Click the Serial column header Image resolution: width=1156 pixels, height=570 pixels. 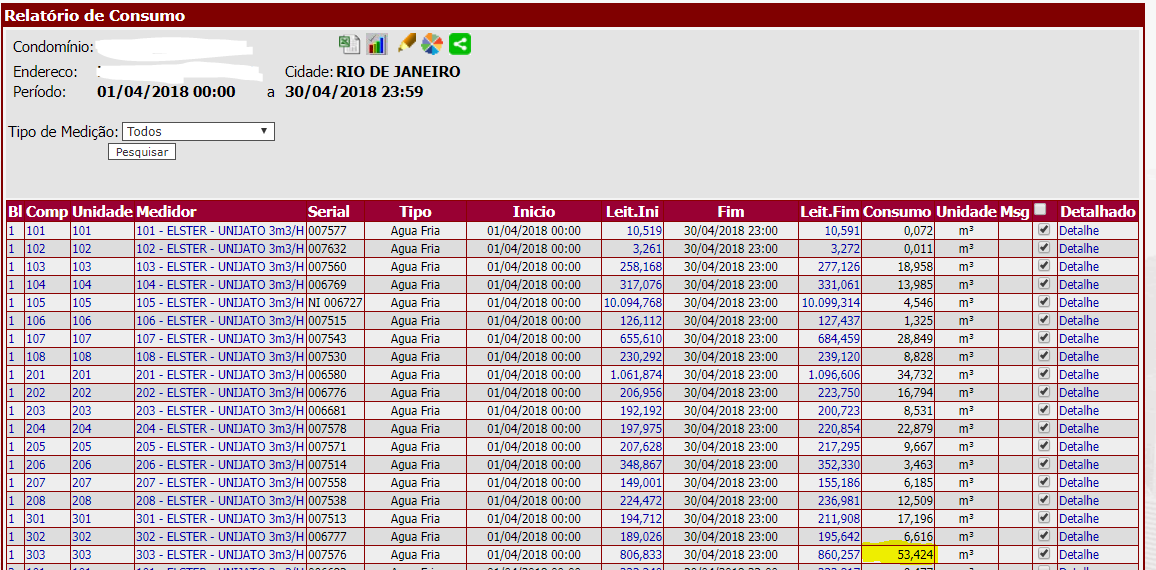[x=329, y=212]
